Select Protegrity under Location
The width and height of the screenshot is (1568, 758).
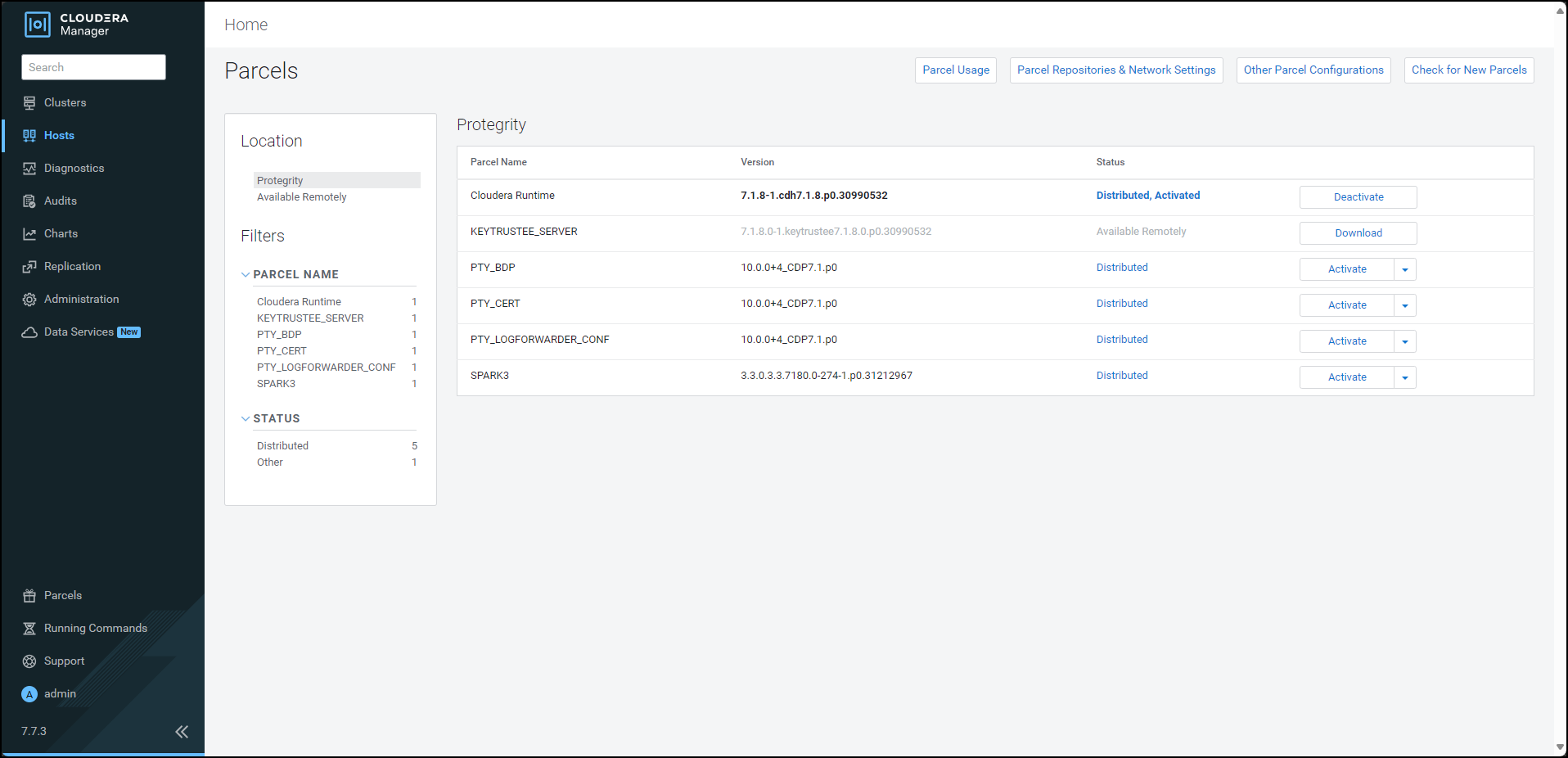(x=280, y=180)
